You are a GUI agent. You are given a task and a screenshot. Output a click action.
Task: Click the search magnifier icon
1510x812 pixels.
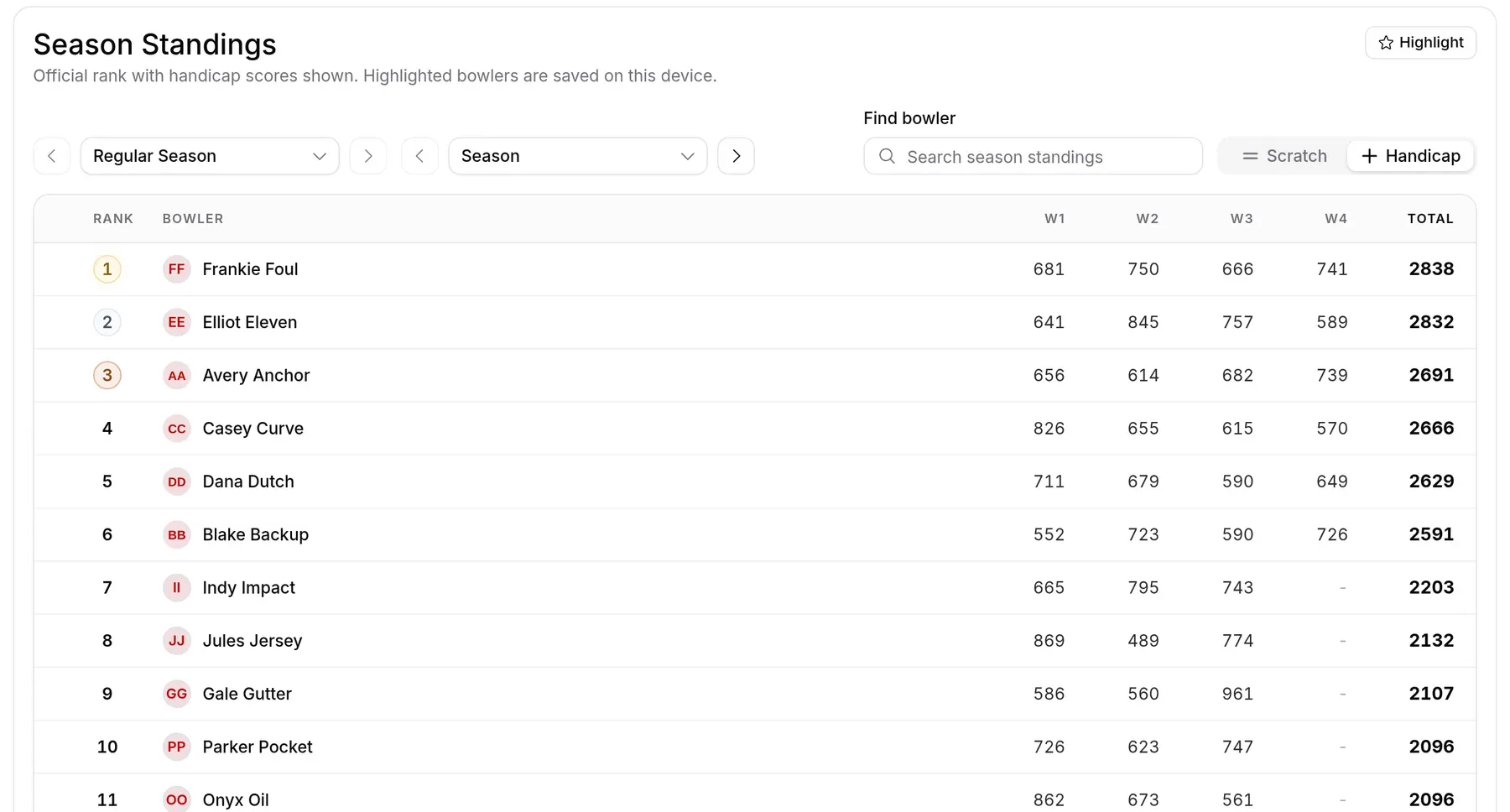[887, 156]
